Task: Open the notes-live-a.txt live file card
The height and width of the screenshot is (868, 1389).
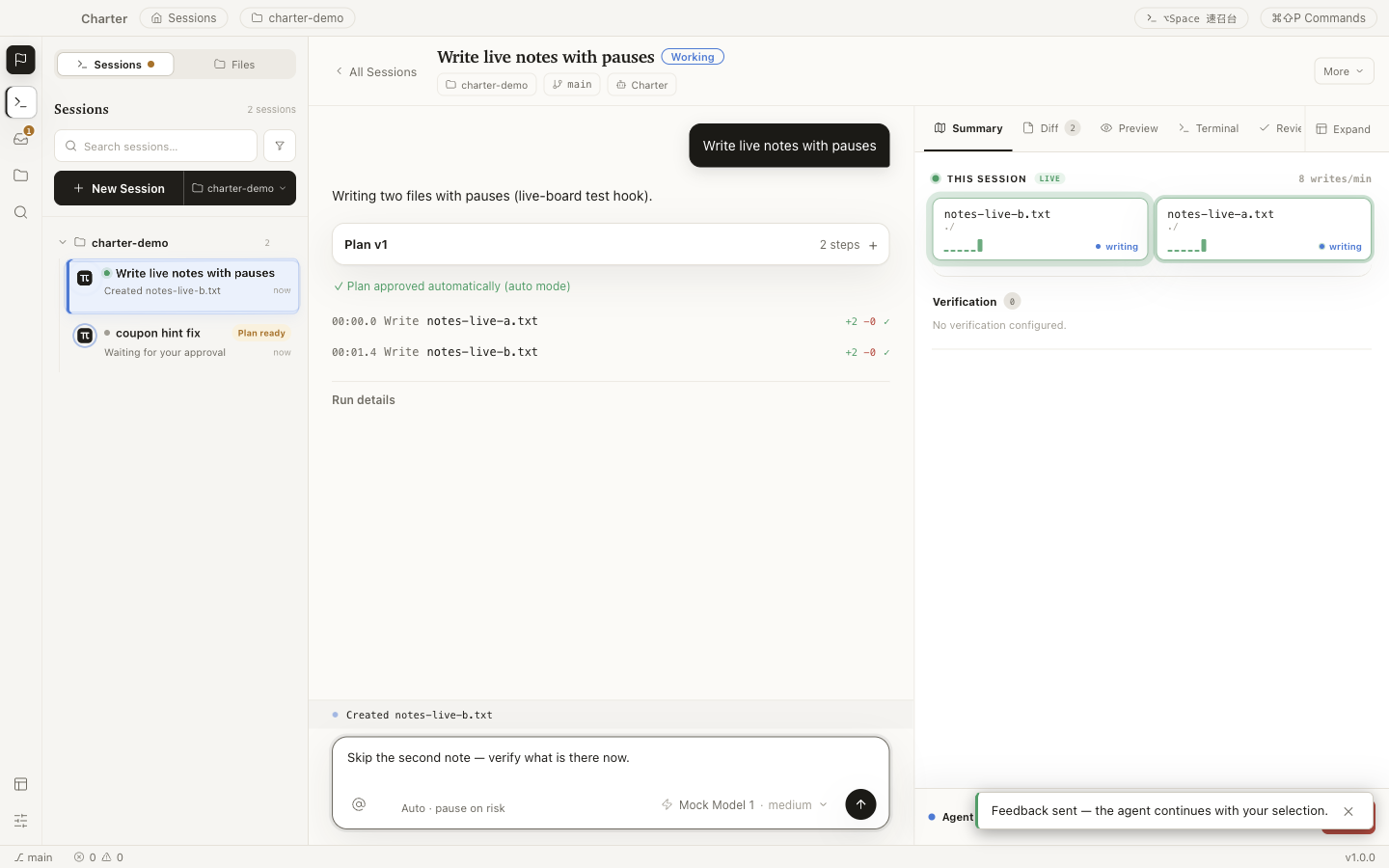Action: (x=1264, y=230)
